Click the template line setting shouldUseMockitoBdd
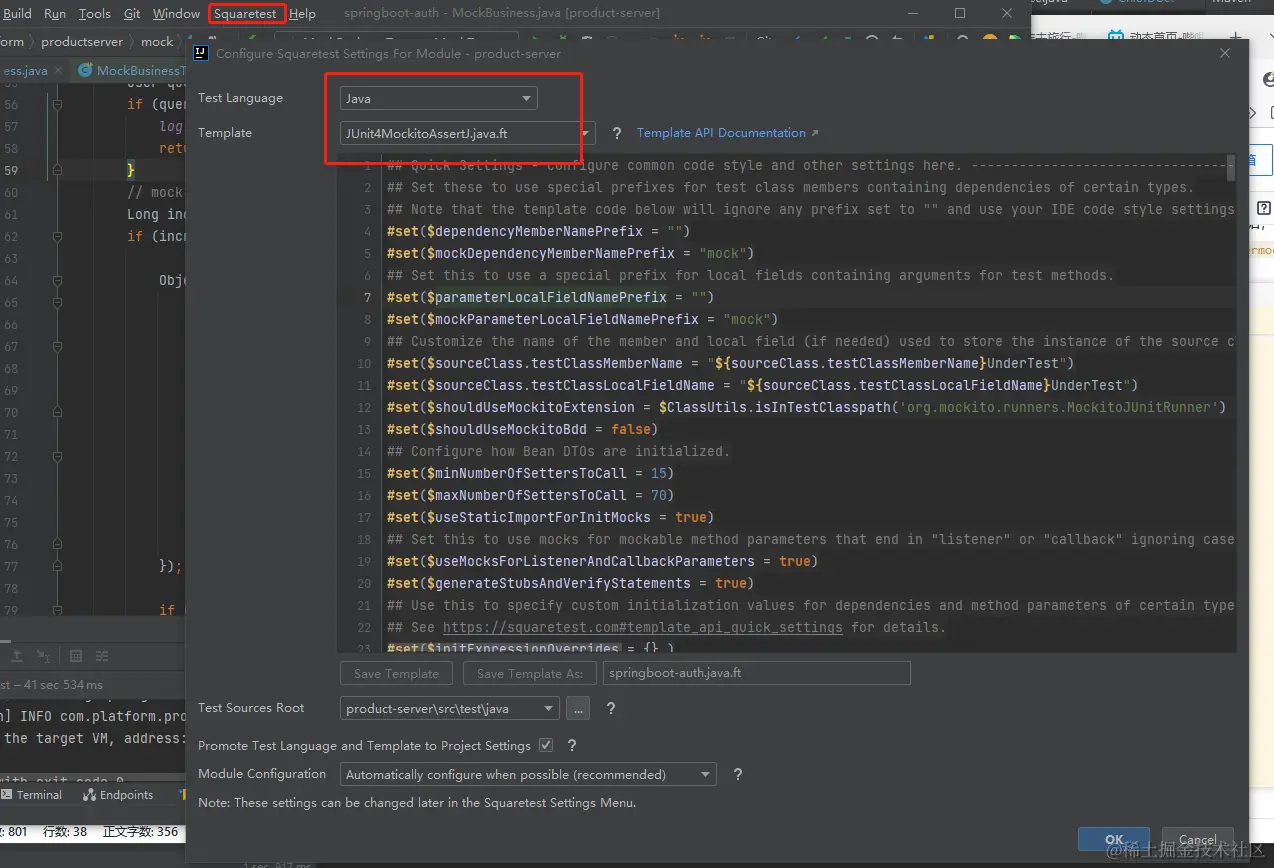The height and width of the screenshot is (868, 1274). pyautogui.click(x=522, y=429)
